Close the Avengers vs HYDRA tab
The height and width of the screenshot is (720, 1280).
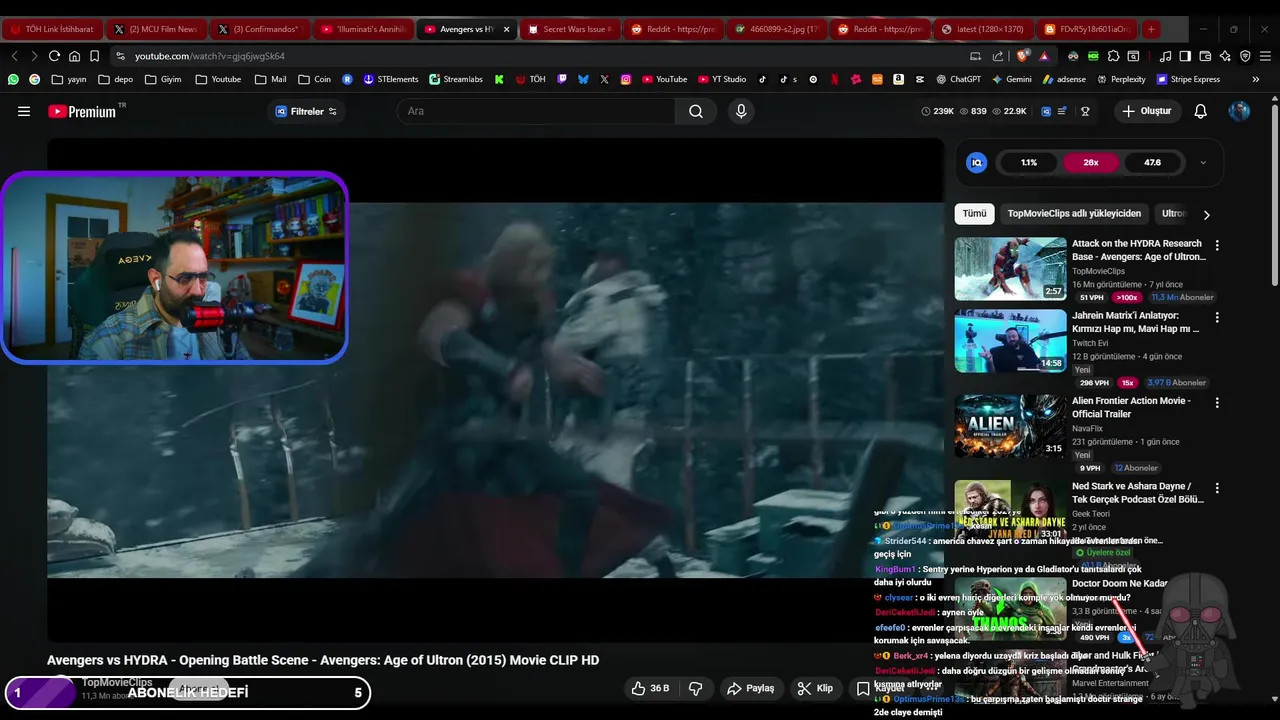[x=506, y=29]
